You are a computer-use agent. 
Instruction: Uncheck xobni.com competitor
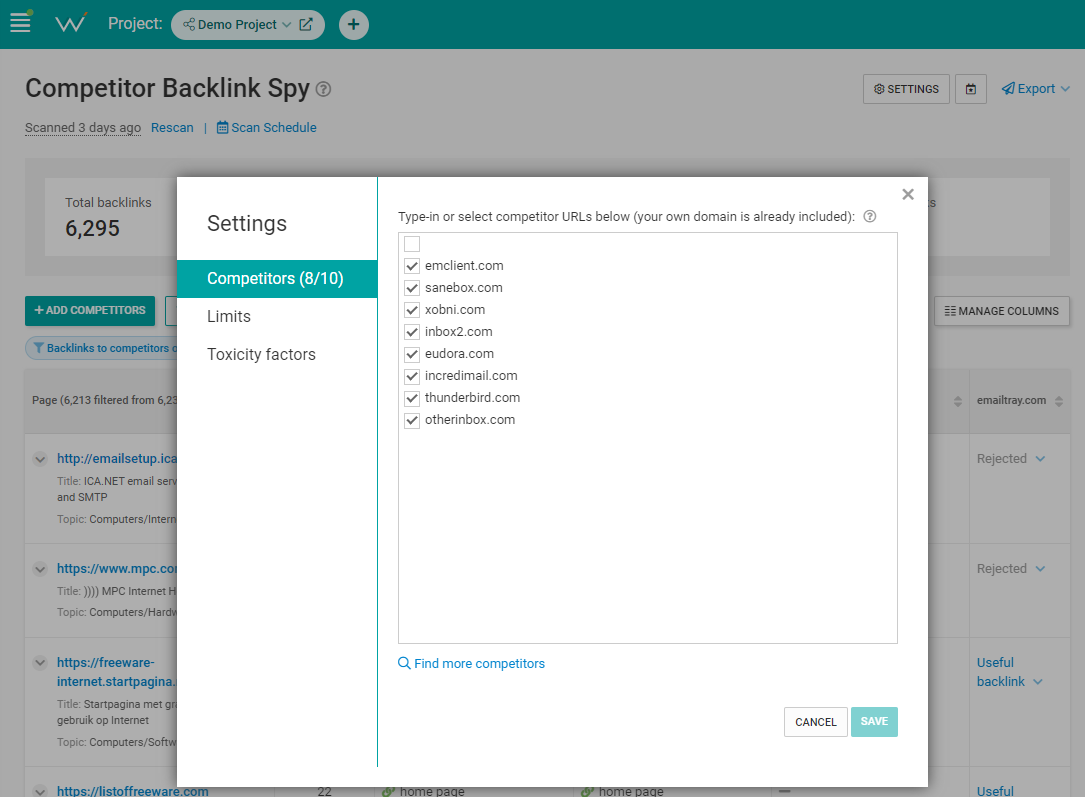click(x=412, y=310)
